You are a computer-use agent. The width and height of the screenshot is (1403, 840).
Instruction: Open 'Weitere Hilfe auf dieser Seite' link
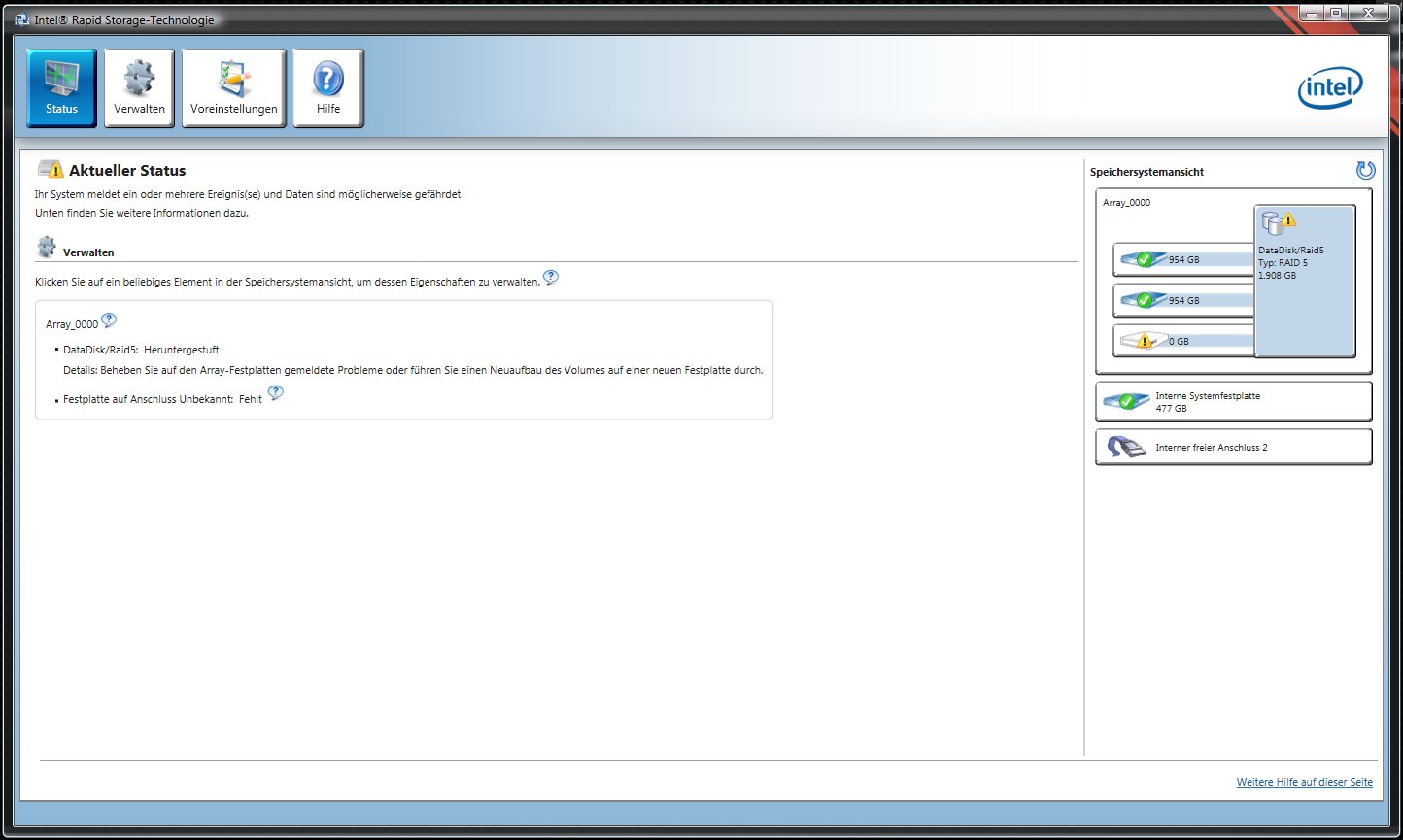pyautogui.click(x=1304, y=782)
